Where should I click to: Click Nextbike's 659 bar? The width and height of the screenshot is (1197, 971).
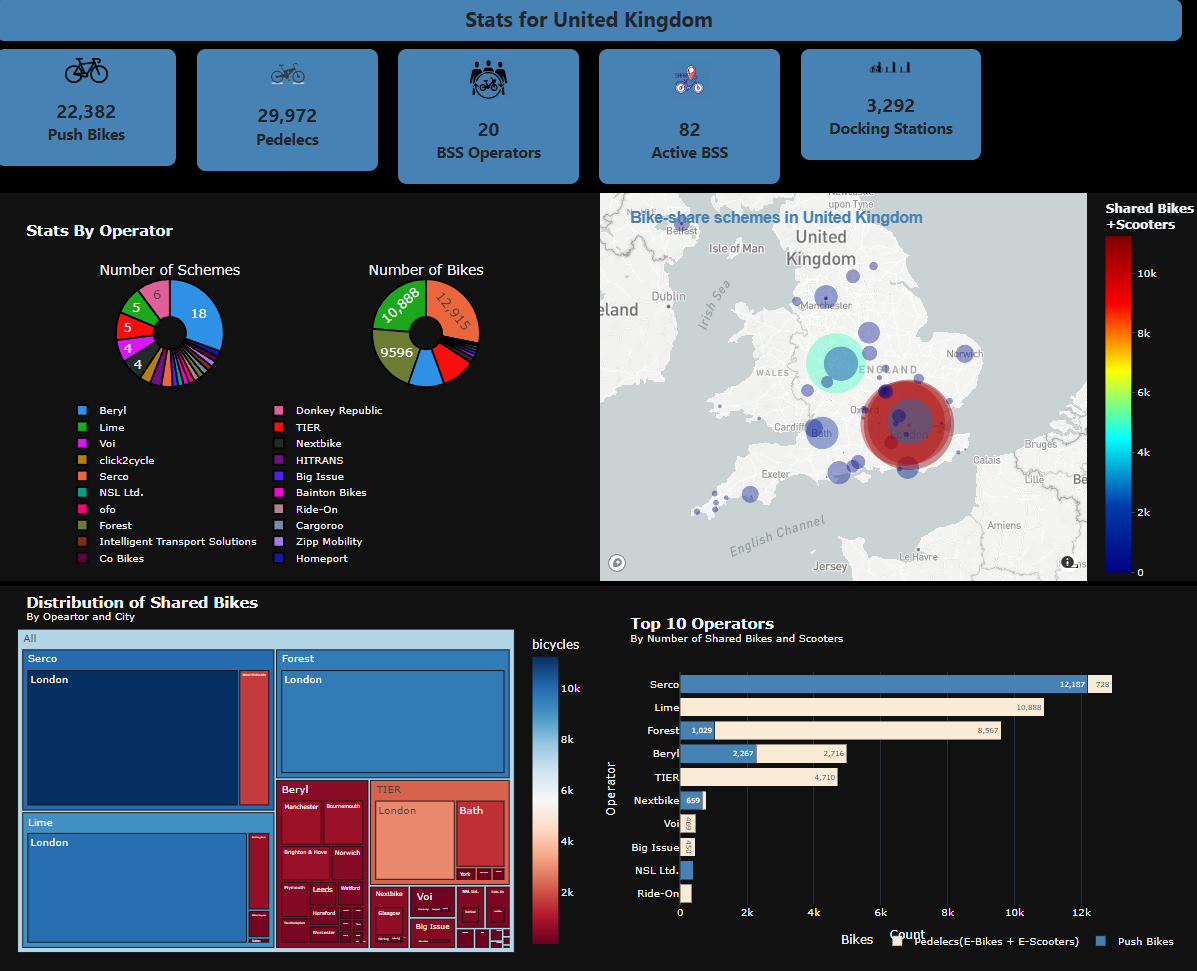[x=691, y=800]
